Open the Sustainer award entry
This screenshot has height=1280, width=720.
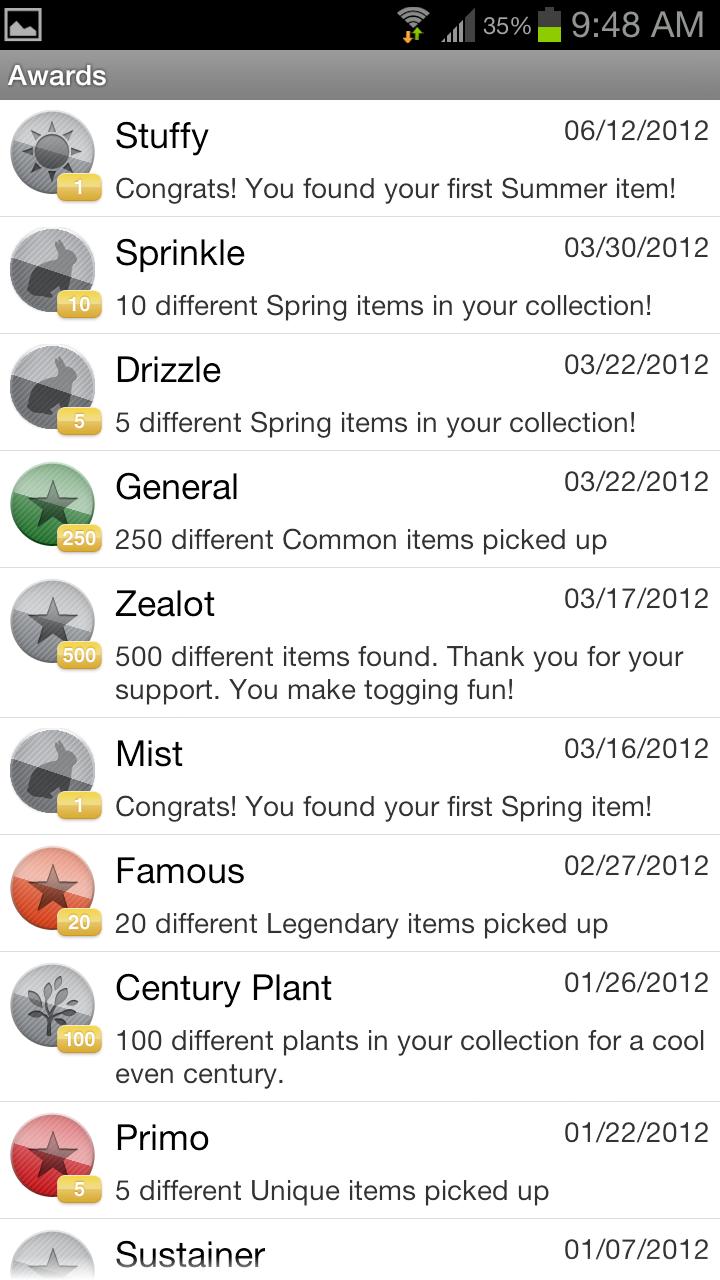(360, 1249)
